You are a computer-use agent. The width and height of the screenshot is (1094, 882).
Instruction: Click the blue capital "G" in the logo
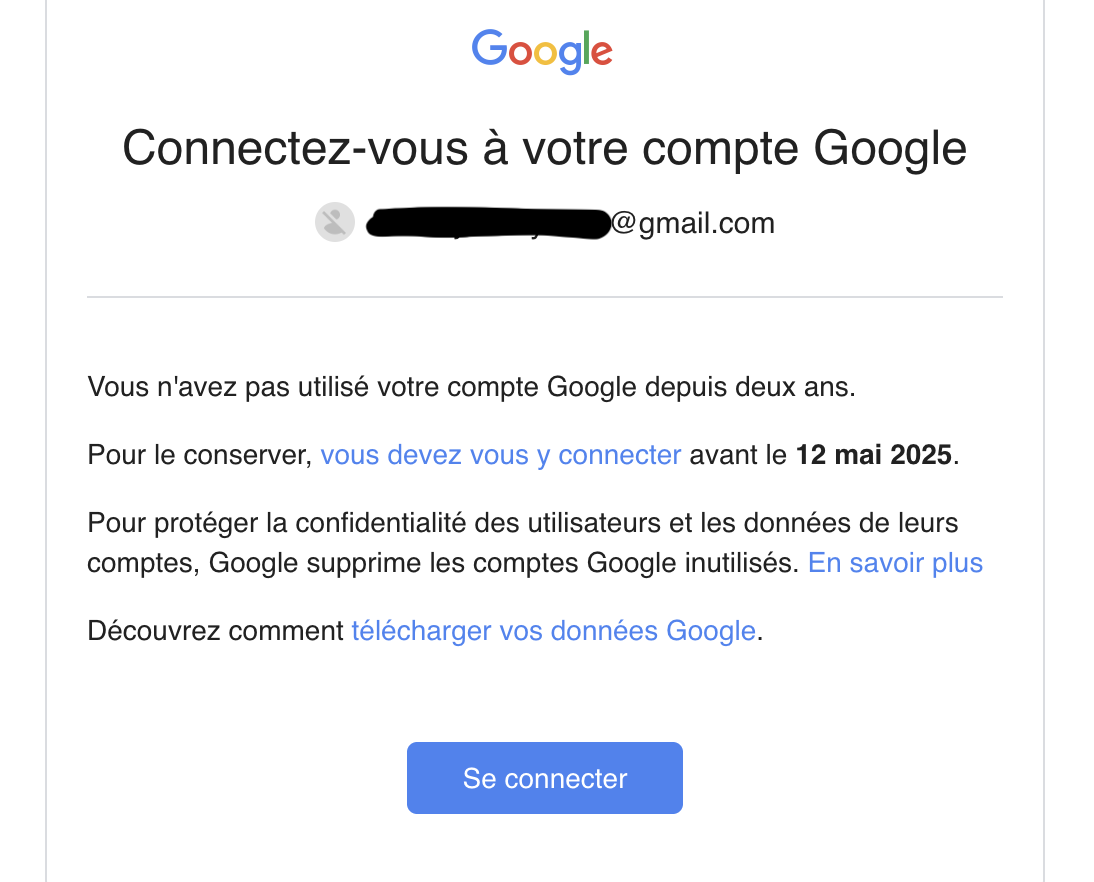pos(488,47)
